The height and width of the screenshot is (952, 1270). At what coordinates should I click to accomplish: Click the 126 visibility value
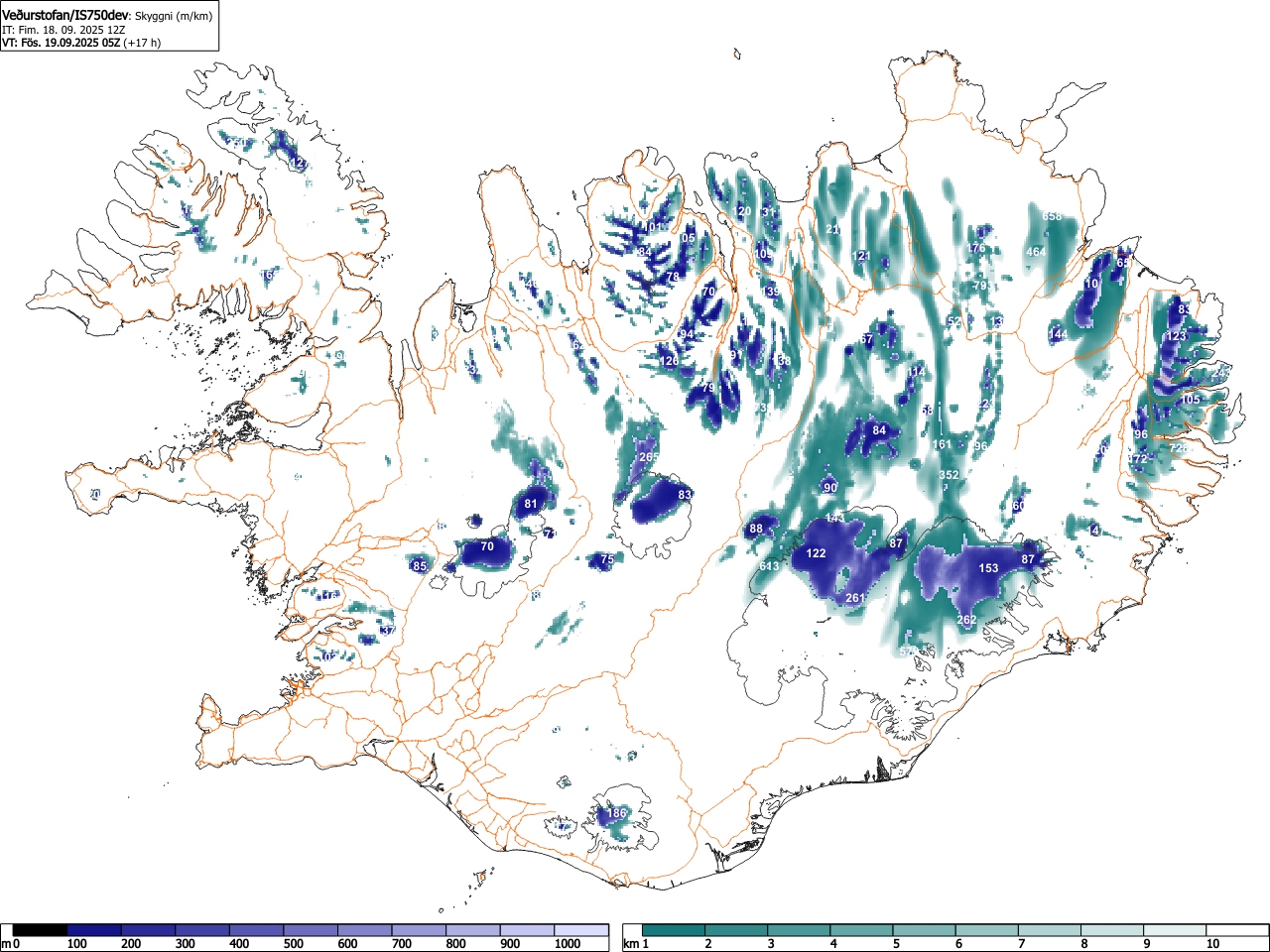point(670,361)
